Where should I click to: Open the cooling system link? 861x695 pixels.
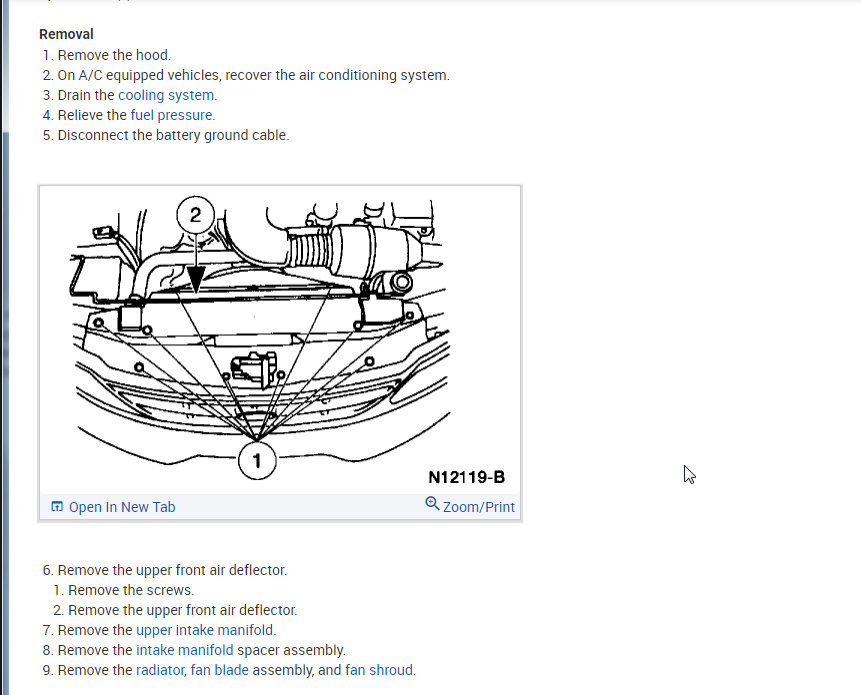pos(166,95)
